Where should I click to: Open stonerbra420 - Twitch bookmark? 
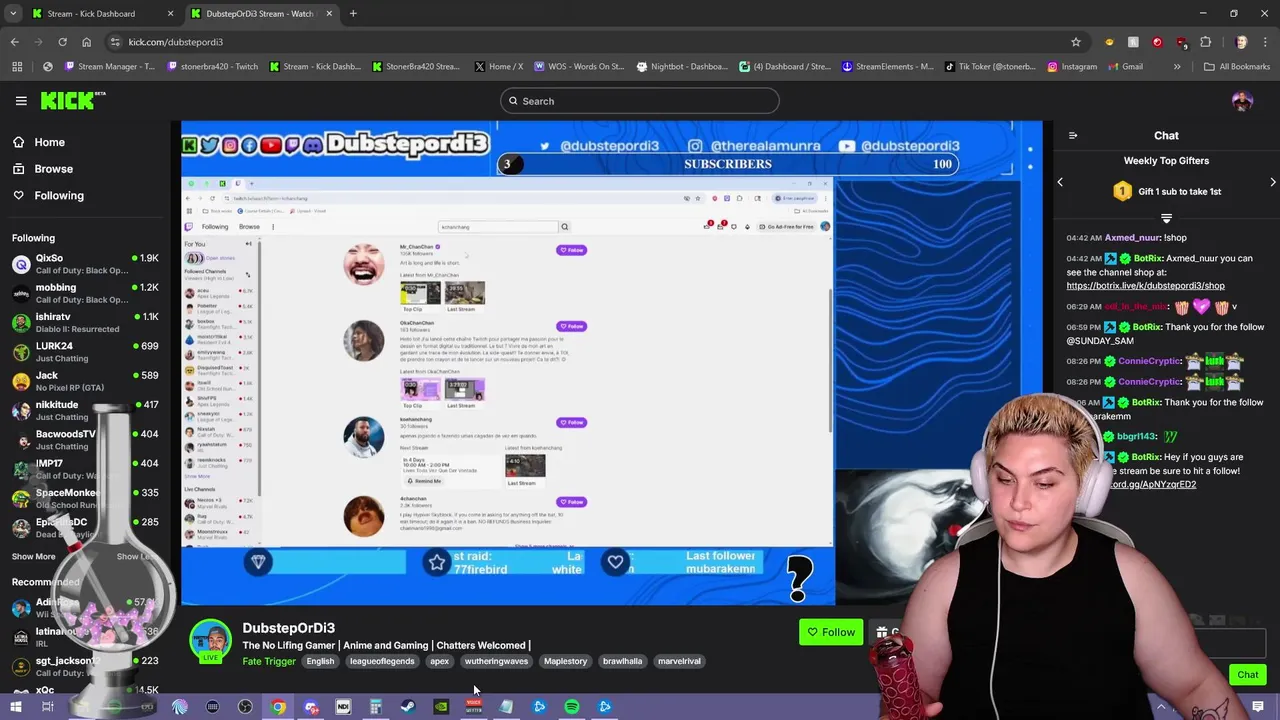click(212, 67)
